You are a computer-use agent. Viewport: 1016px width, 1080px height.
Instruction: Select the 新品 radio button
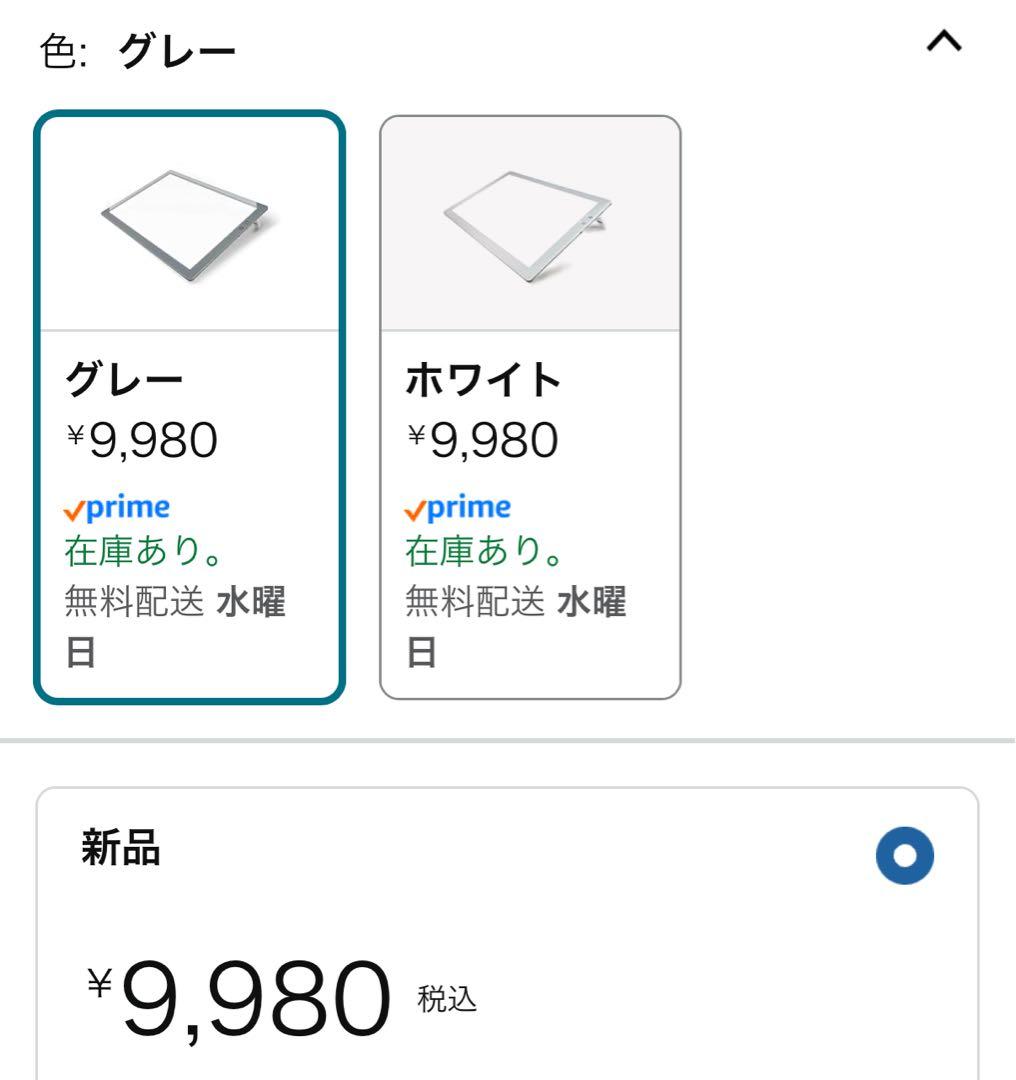904,855
